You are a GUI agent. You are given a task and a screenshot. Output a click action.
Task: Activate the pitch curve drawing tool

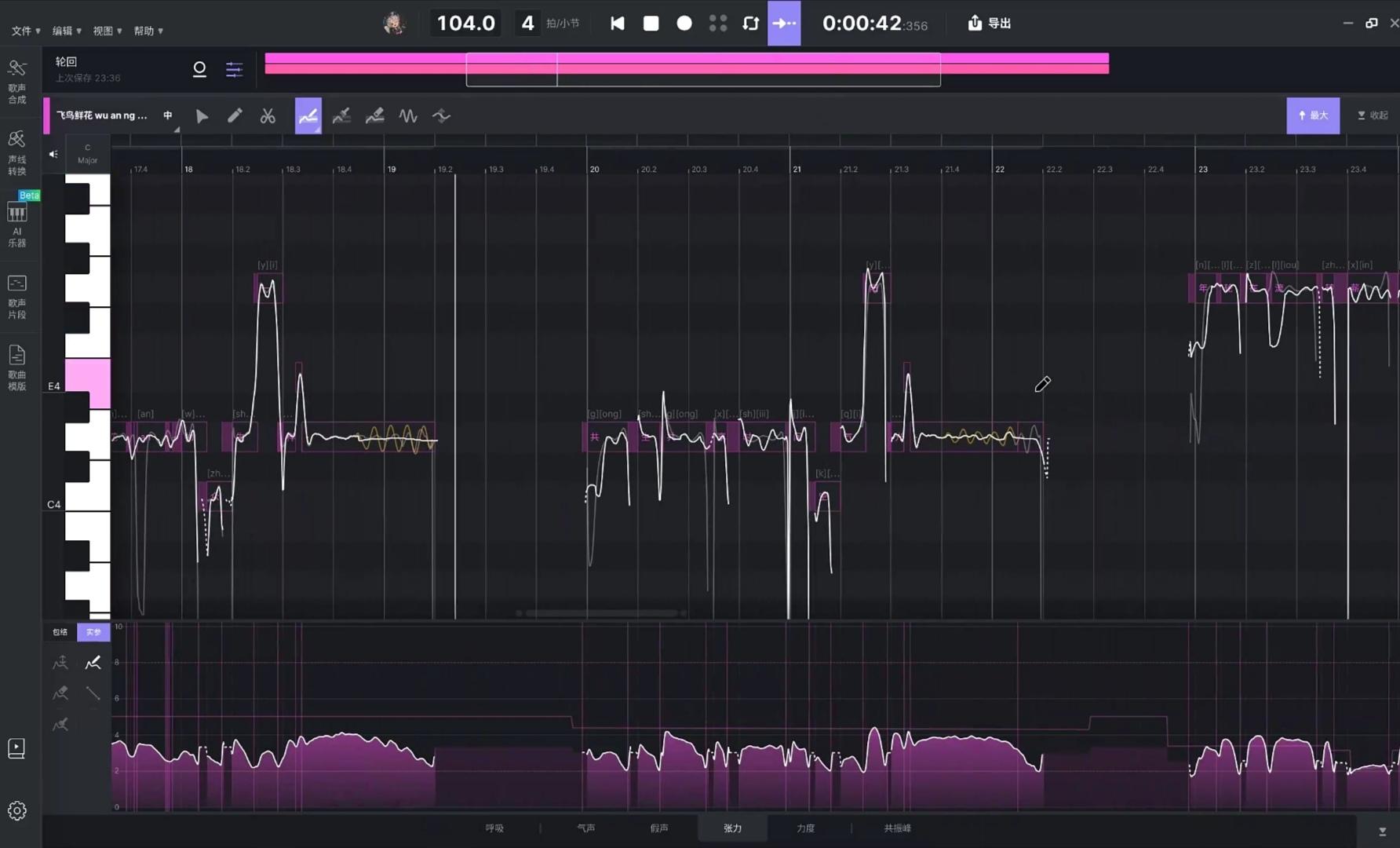pos(308,116)
